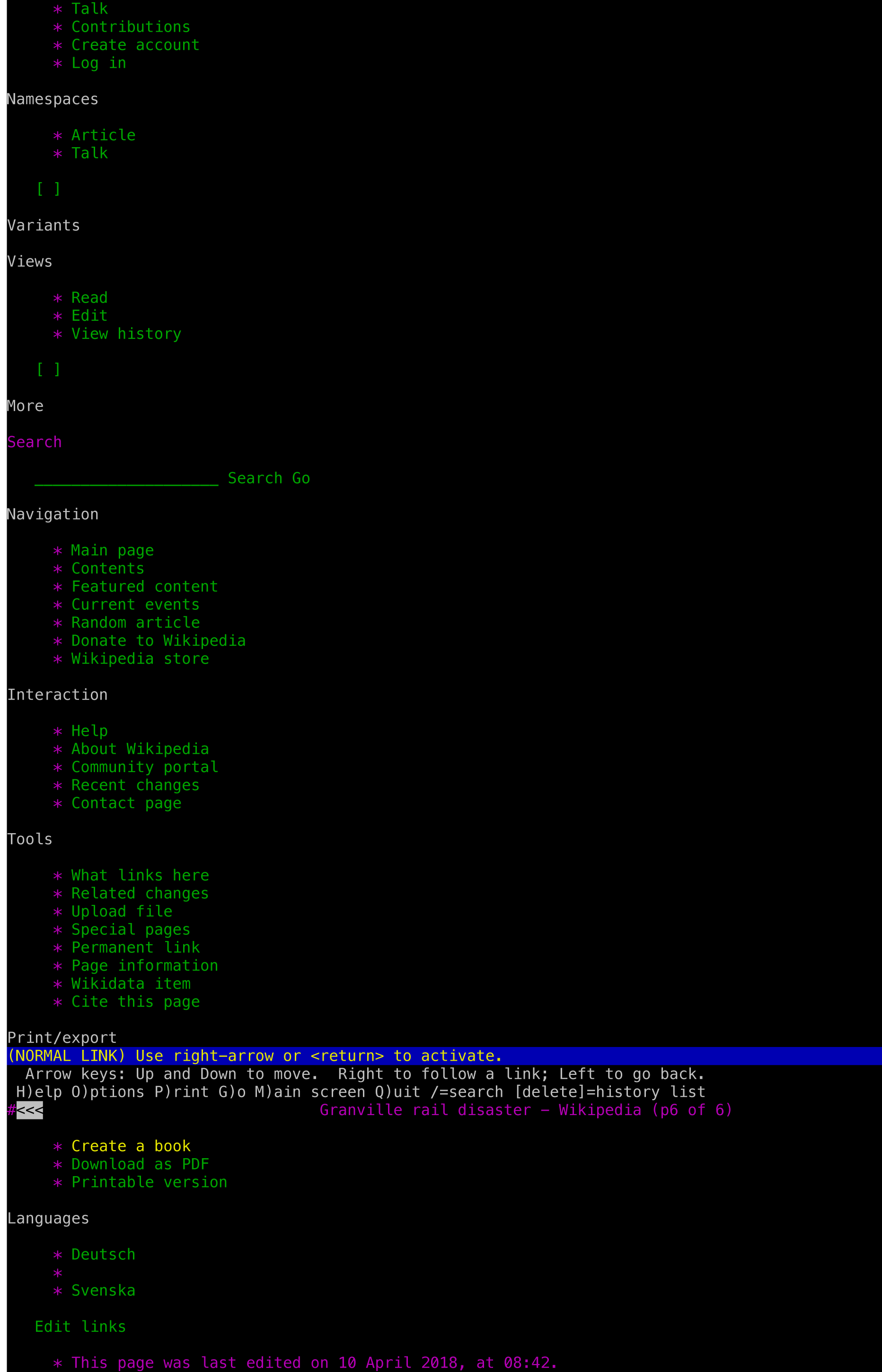The image size is (882, 1372).
Task: Open Wikidata item link
Action: tap(131, 984)
